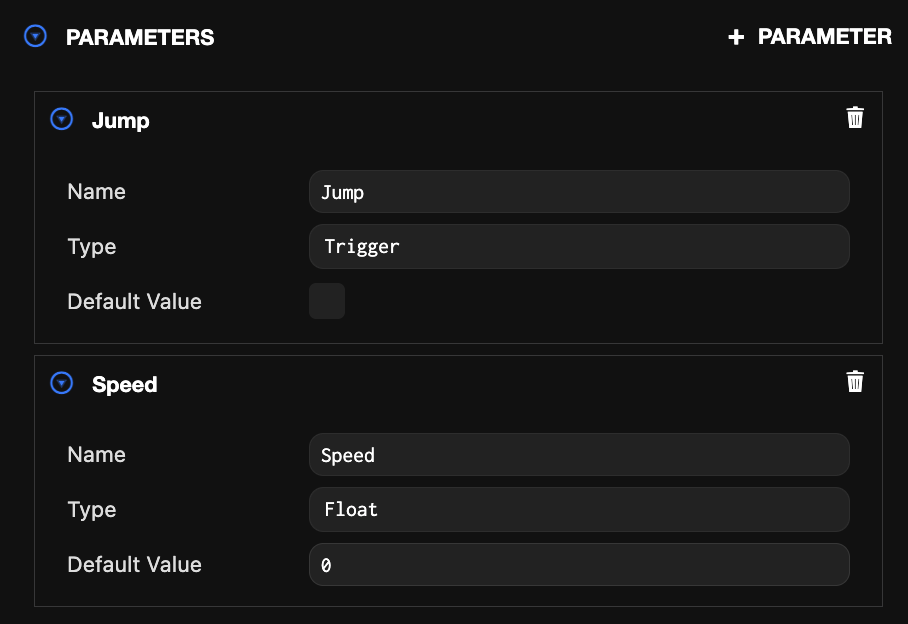This screenshot has width=908, height=624.
Task: Focus the Speed Default Value field
Action: click(579, 565)
